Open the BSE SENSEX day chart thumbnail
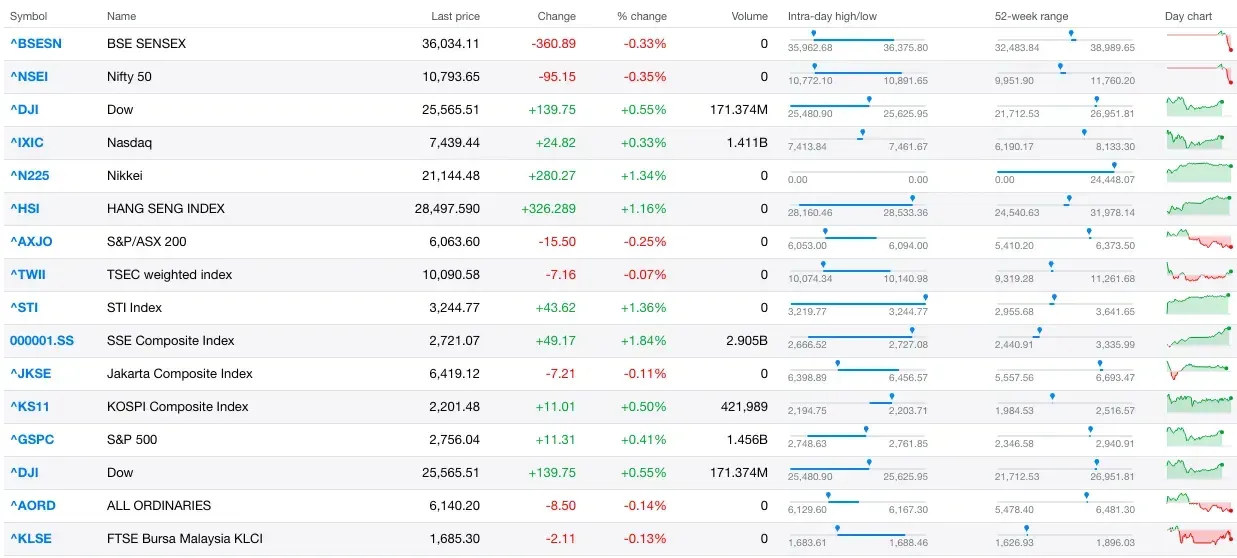This screenshot has width=1237, height=558. click(1199, 42)
